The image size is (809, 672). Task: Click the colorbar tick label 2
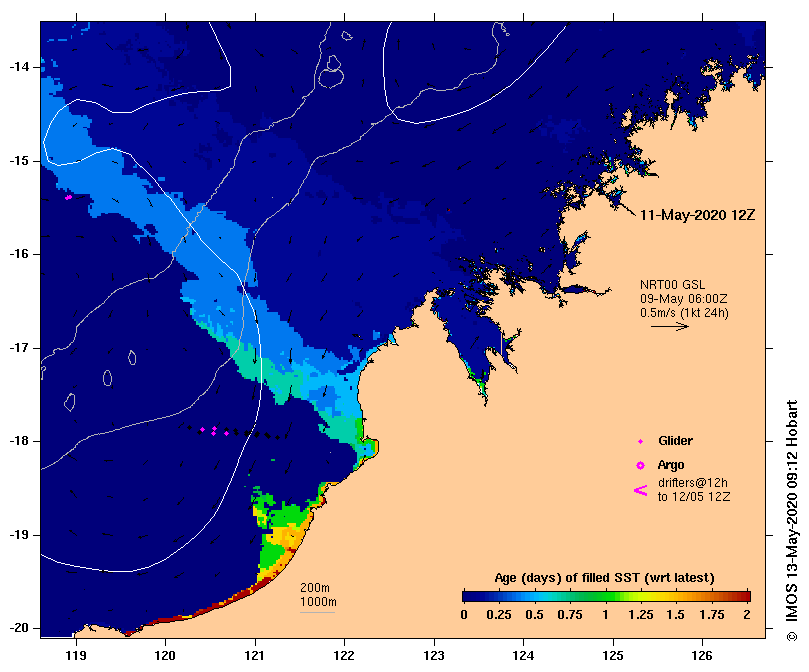(747, 615)
